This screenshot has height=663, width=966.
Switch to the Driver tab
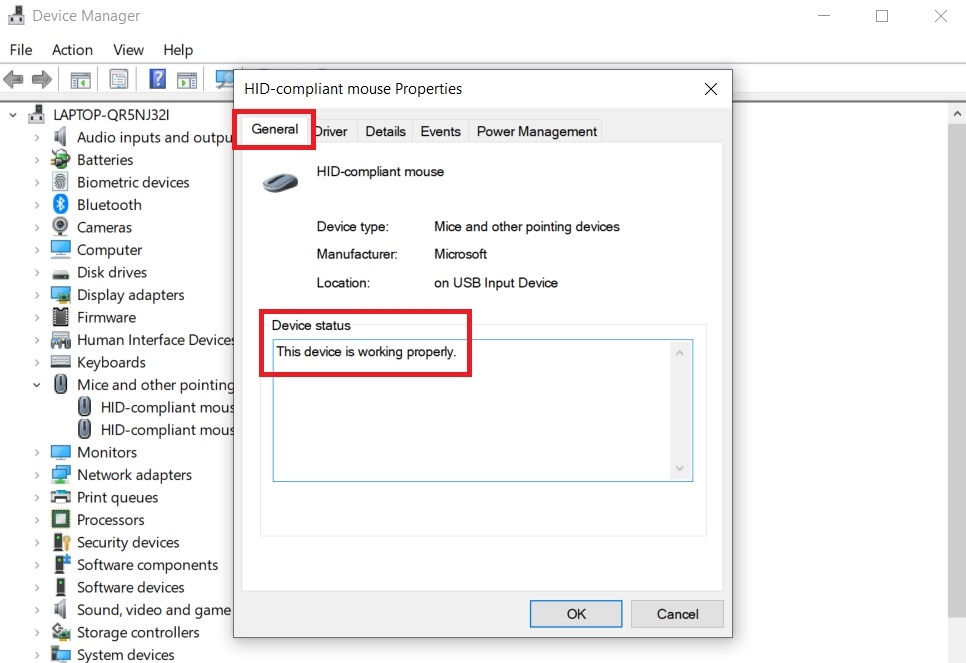332,131
